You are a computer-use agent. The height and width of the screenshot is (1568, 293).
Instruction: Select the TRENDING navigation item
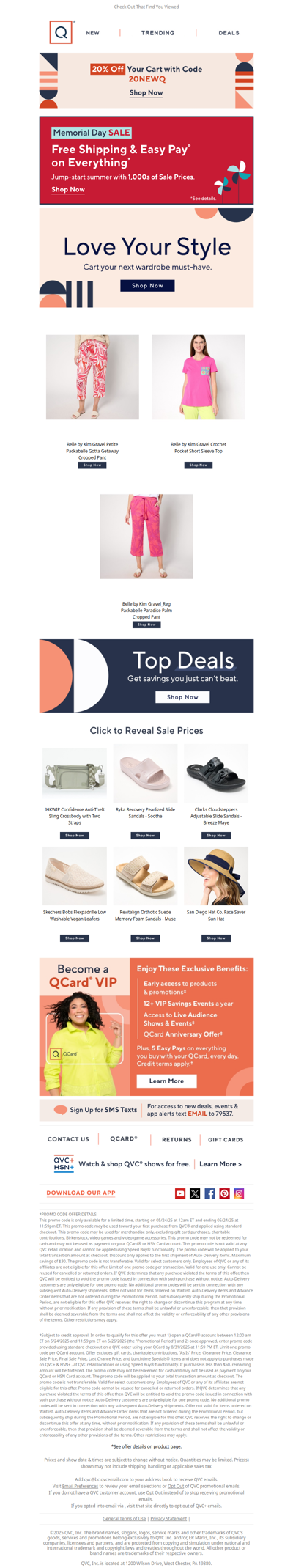[x=157, y=33]
